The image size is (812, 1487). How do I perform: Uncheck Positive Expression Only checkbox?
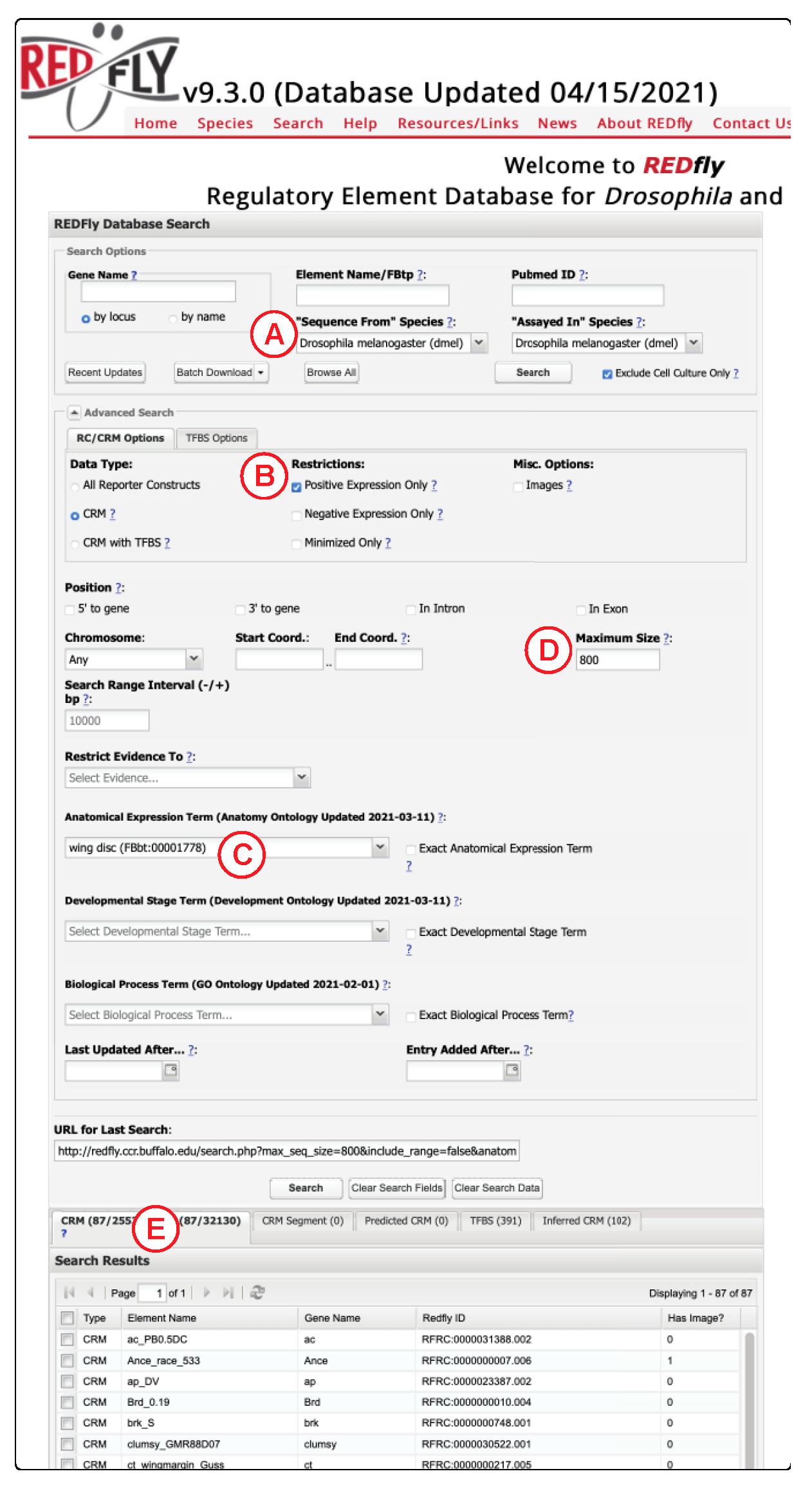pyautogui.click(x=297, y=487)
